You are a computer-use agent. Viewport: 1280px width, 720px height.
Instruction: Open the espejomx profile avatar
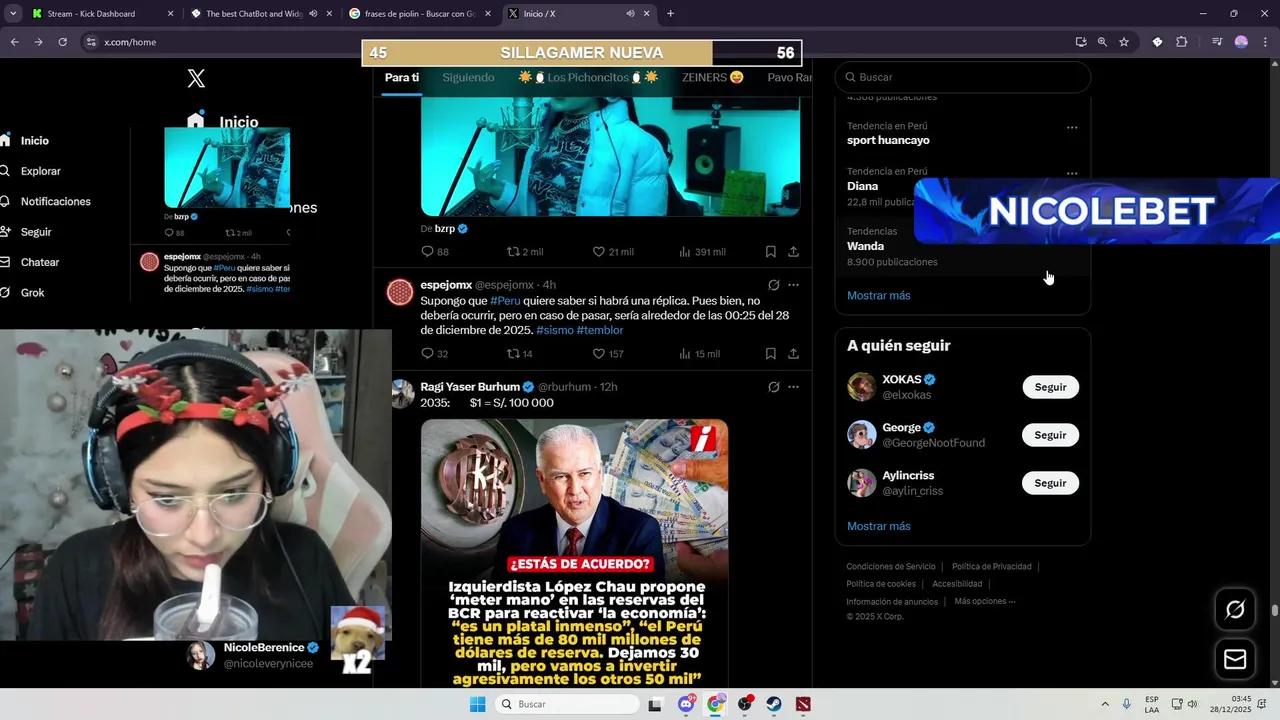click(x=400, y=292)
